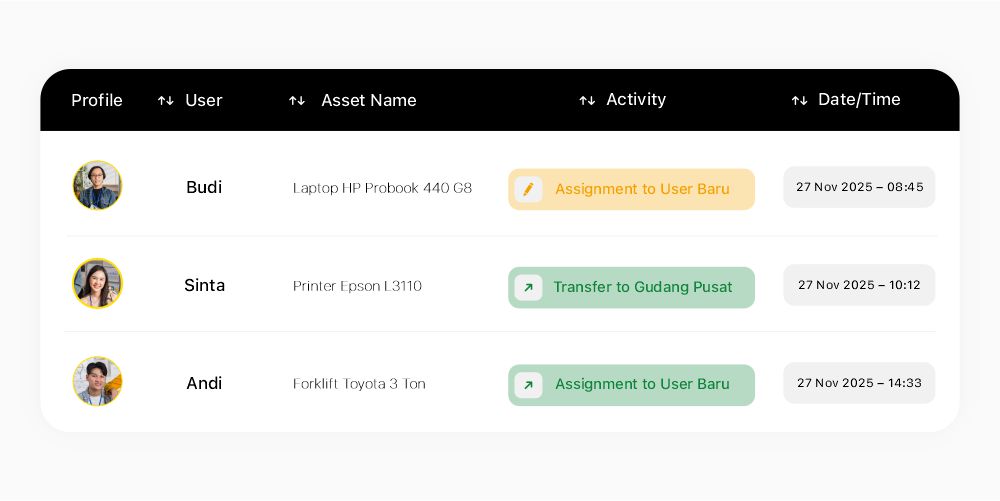This screenshot has height=501, width=1000.
Task: Click the Asset Name header text
Action: pyautogui.click(x=369, y=100)
